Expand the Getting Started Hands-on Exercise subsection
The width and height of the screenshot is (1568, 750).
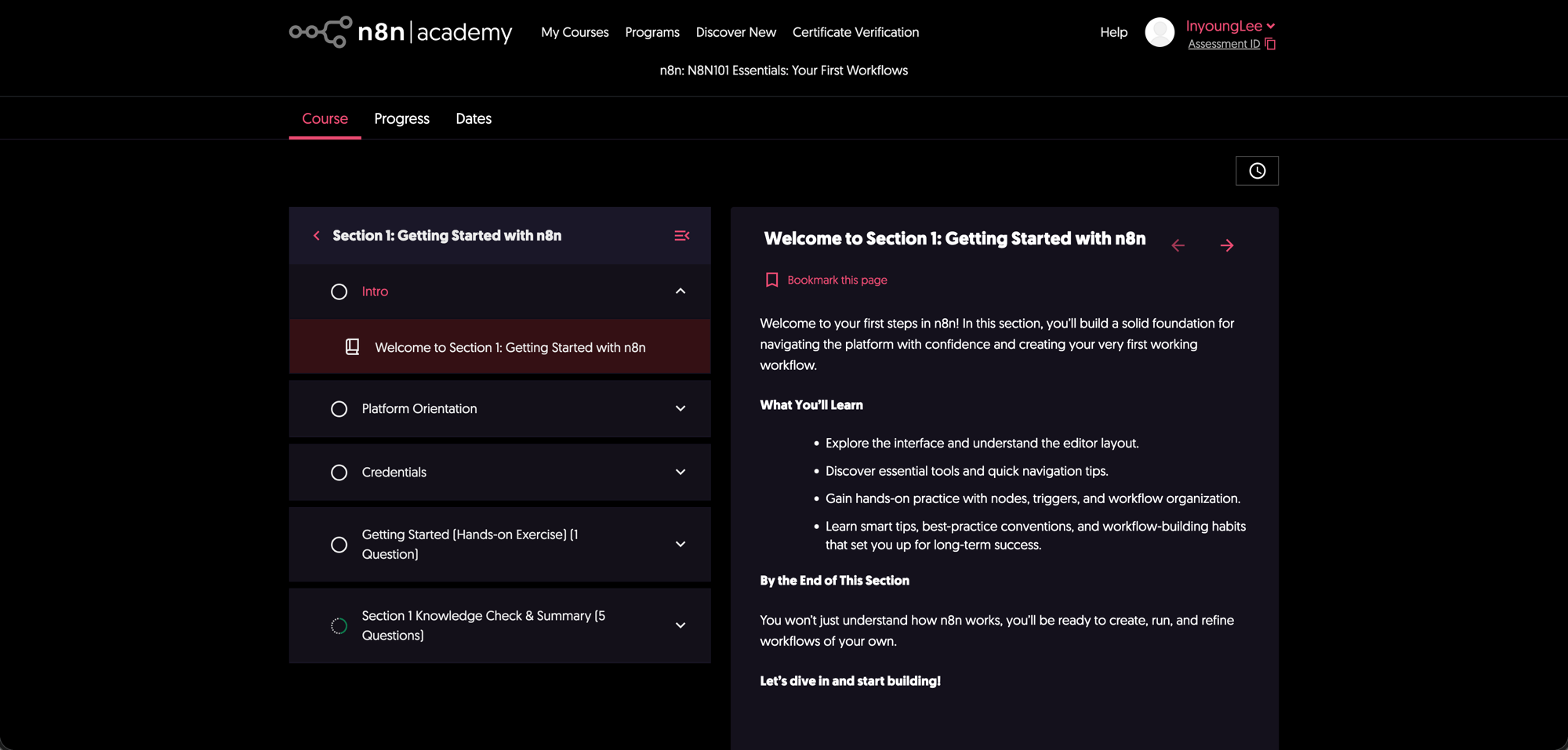point(681,545)
